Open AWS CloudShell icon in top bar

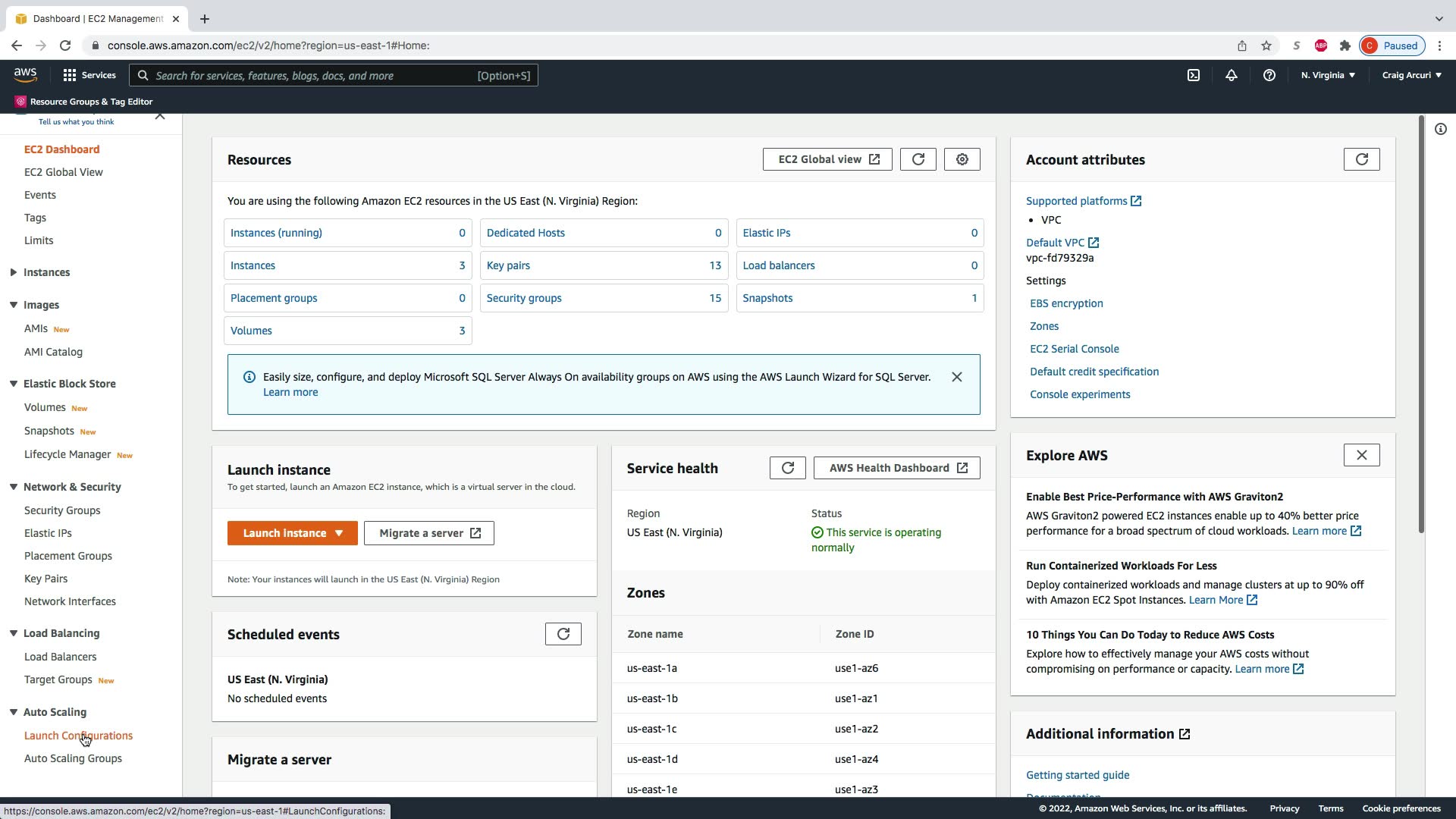[x=1194, y=75]
